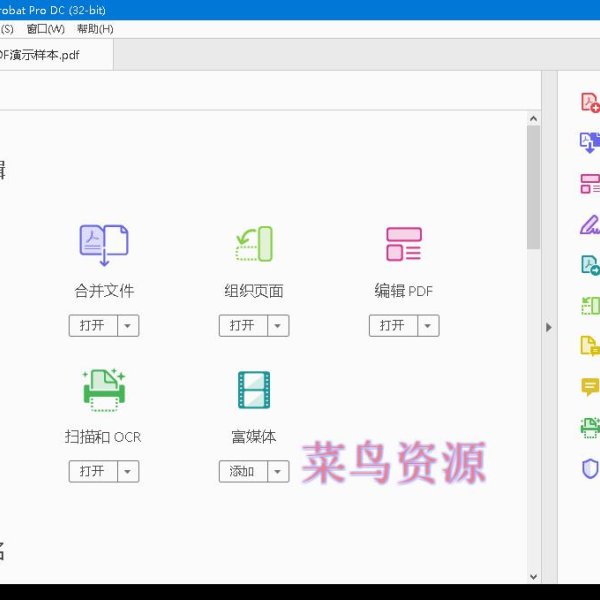Open Organize Pages tool in right sidebar

point(590,306)
